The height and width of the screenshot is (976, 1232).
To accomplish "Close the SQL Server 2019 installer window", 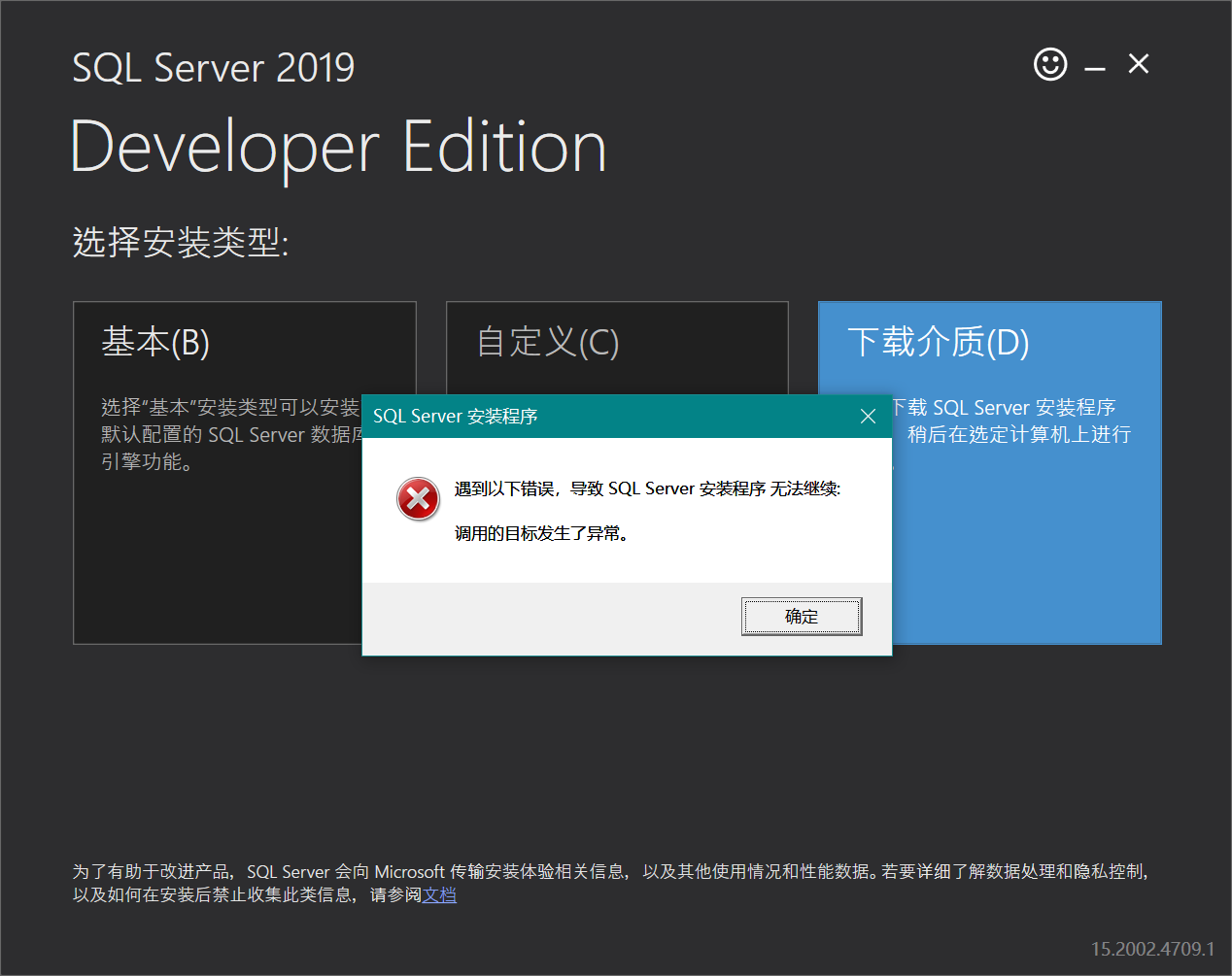I will [1139, 64].
